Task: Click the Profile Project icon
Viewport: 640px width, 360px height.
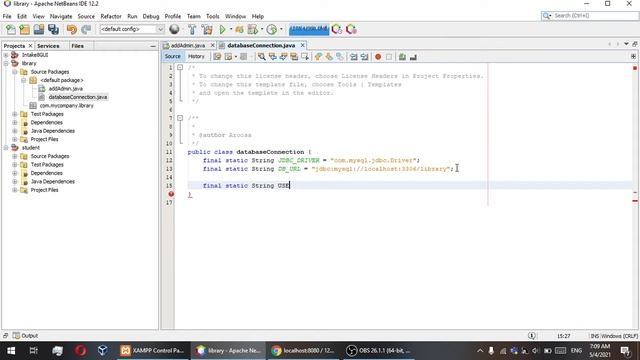Action: [271, 29]
